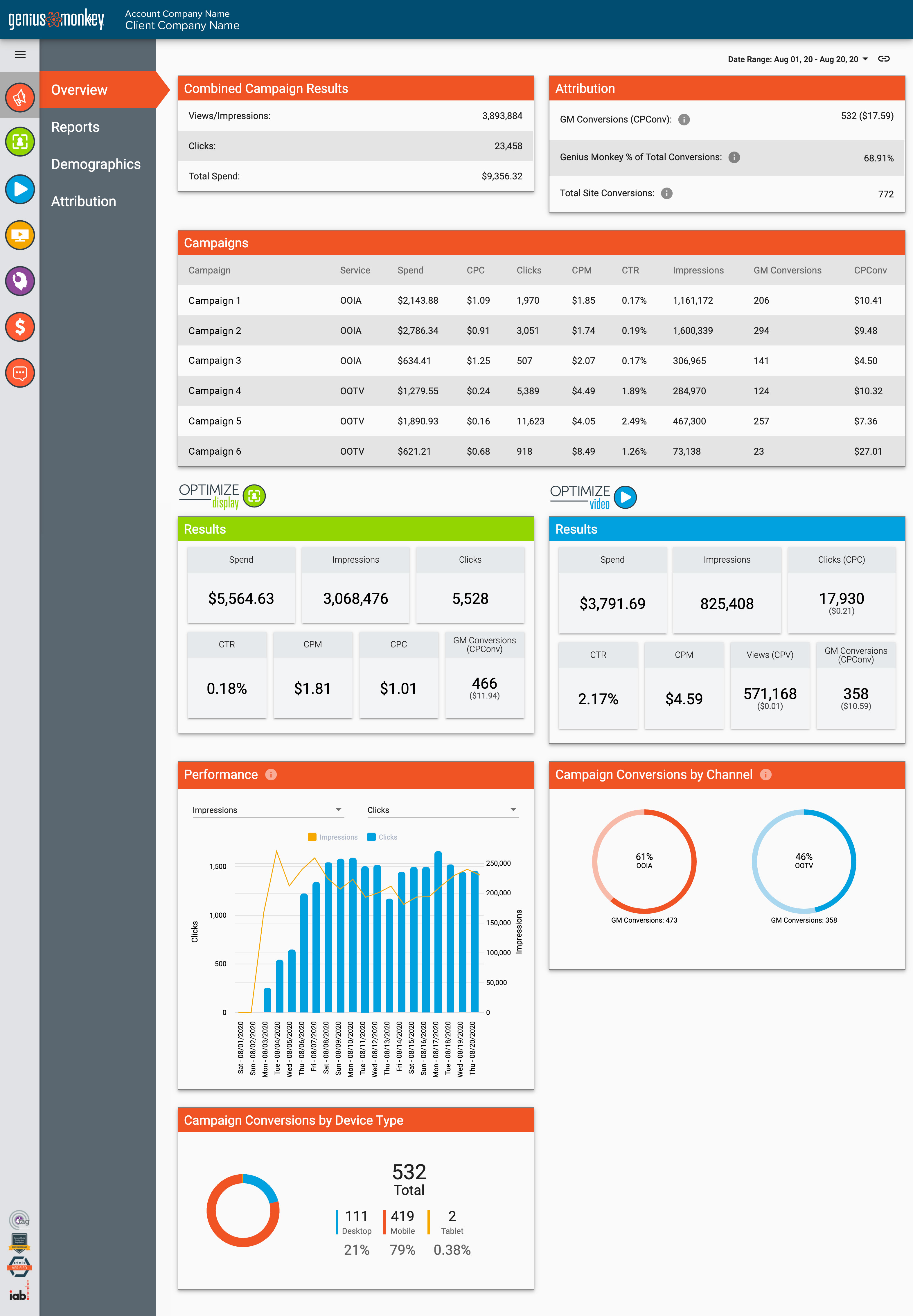Open the orange chat bubble sidebar icon

click(x=20, y=373)
